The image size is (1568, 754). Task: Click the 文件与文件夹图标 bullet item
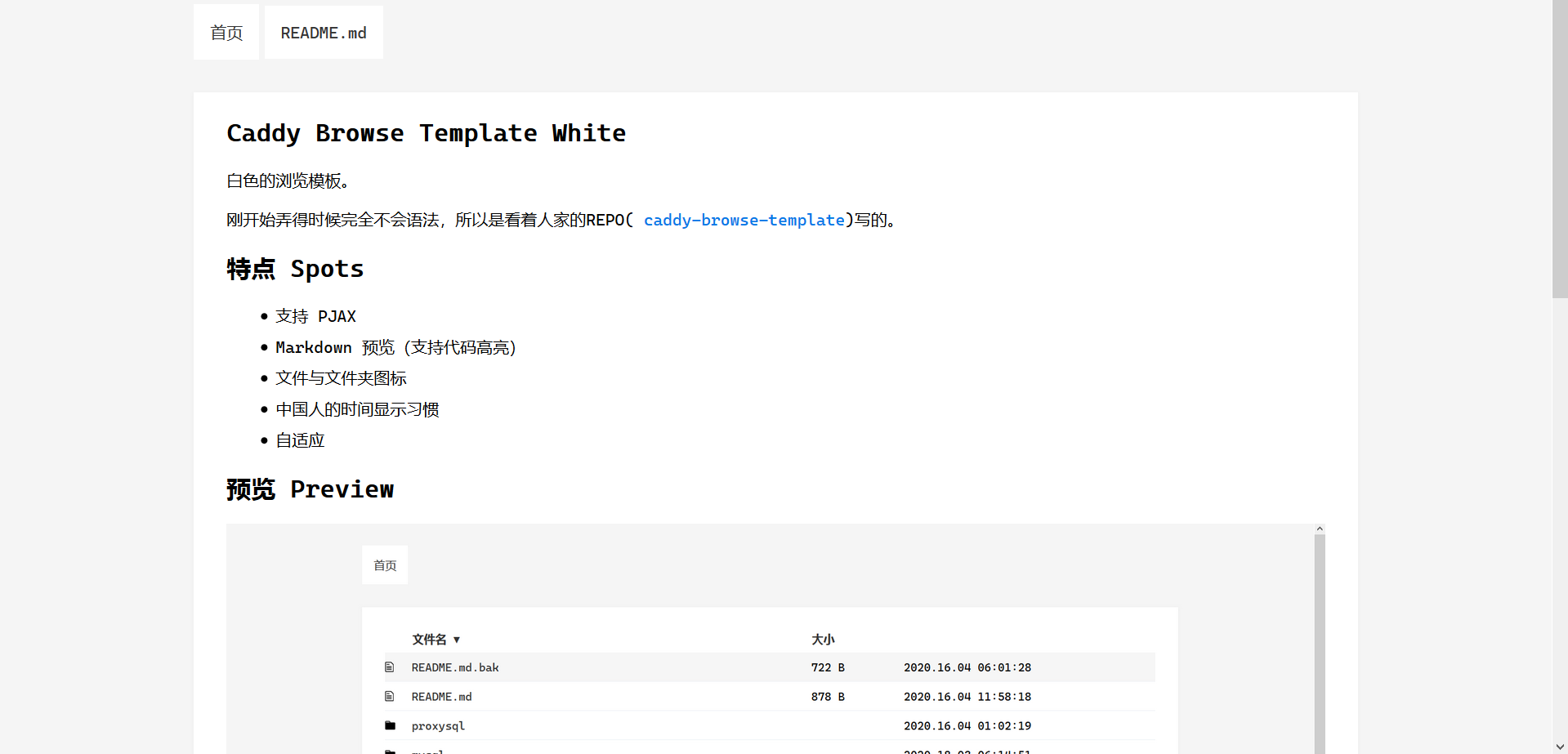[341, 378]
